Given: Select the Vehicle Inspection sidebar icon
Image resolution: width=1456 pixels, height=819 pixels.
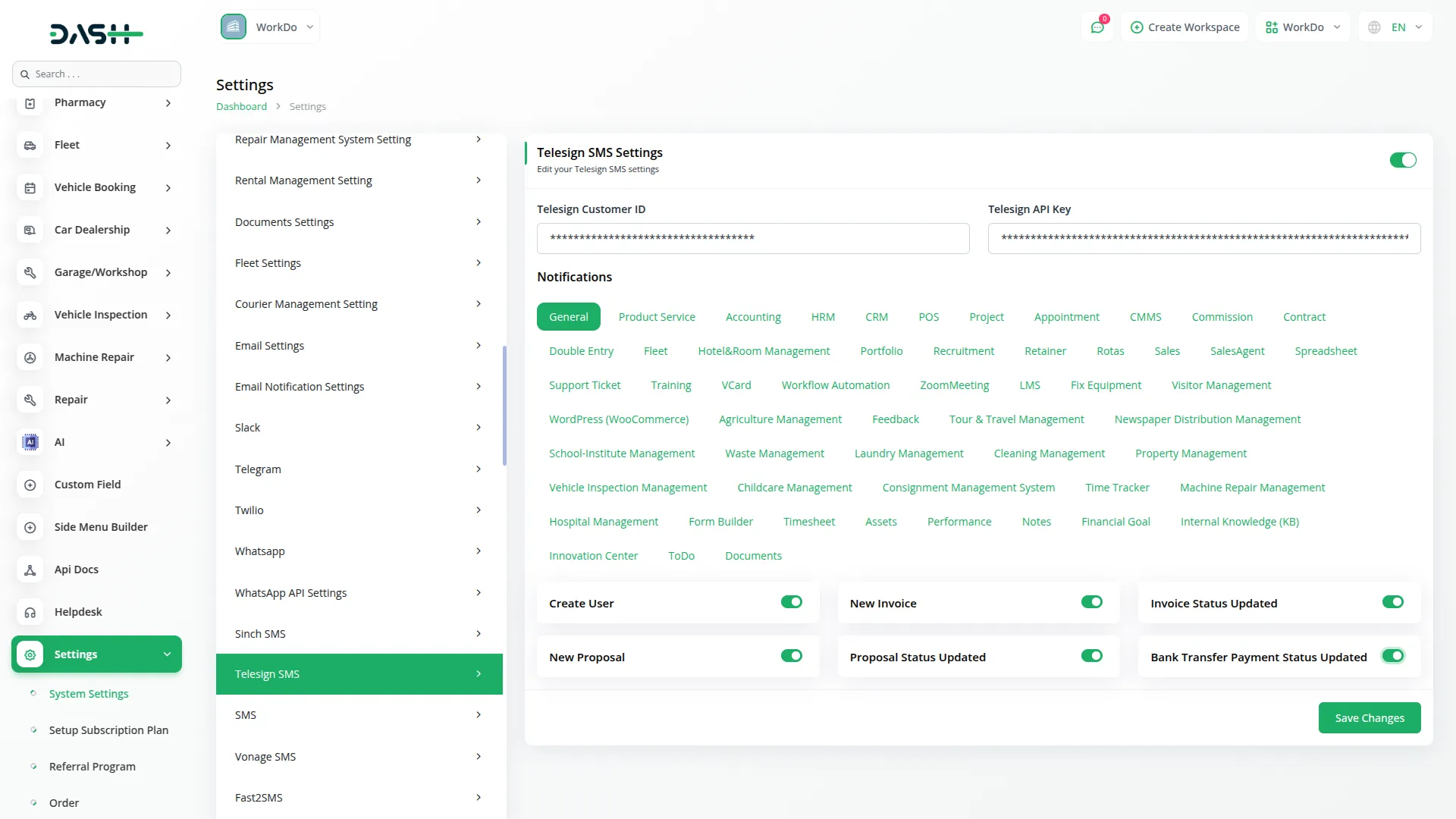Looking at the screenshot, I should coord(30,315).
